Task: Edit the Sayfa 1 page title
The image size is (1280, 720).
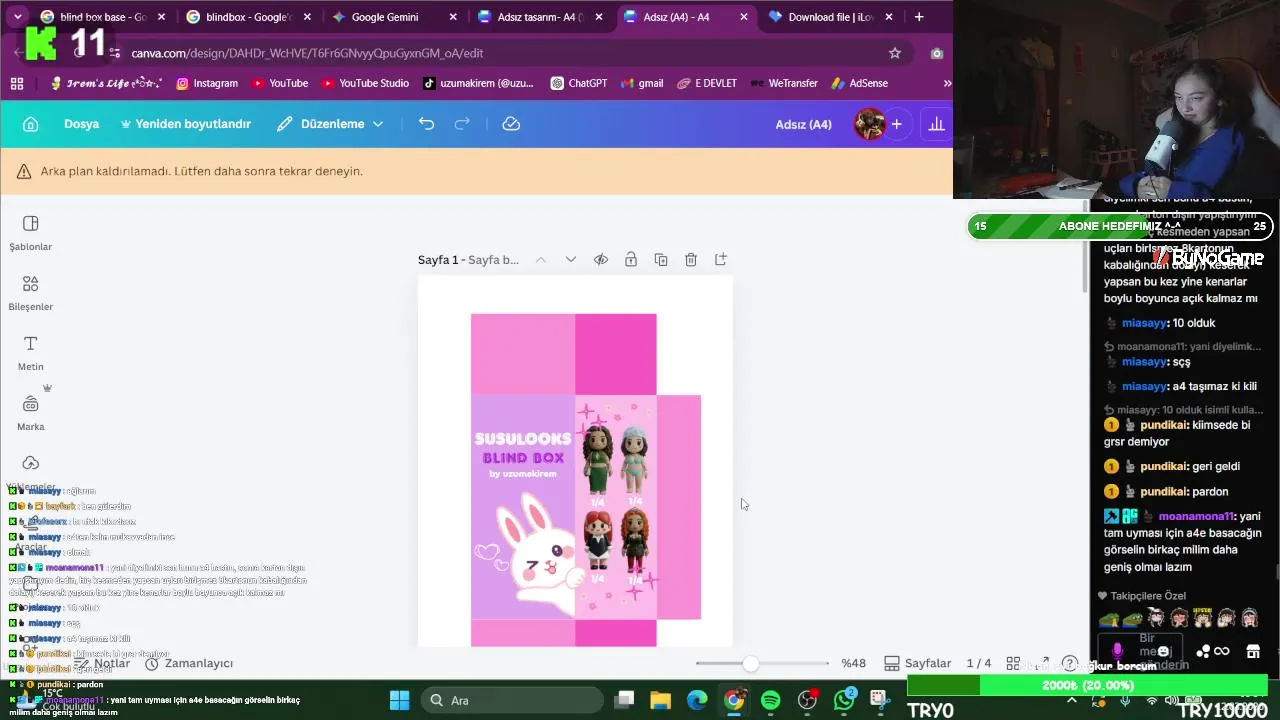Action: point(468,260)
